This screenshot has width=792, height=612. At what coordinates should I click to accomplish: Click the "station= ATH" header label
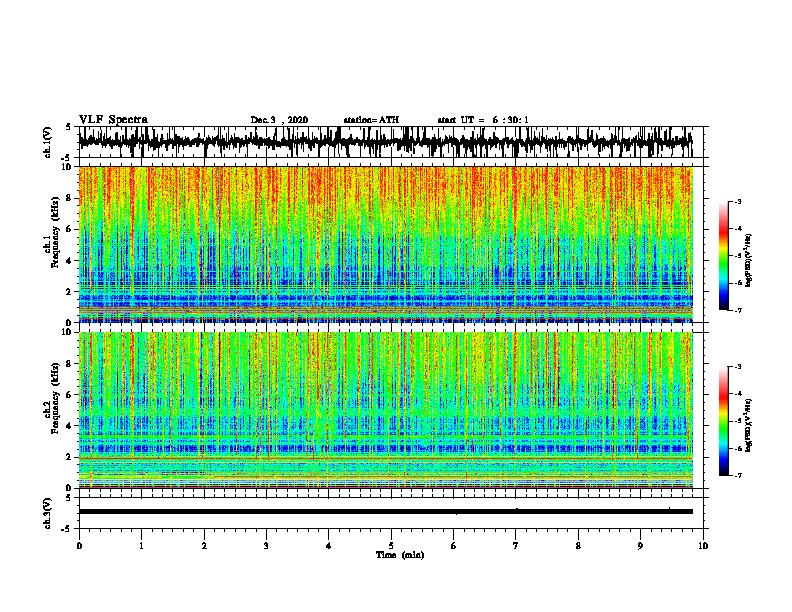(x=371, y=120)
